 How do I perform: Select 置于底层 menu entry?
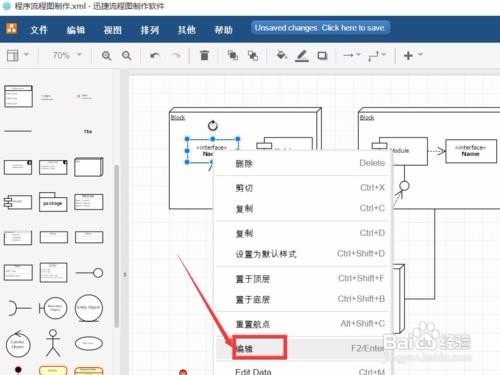coord(303,299)
